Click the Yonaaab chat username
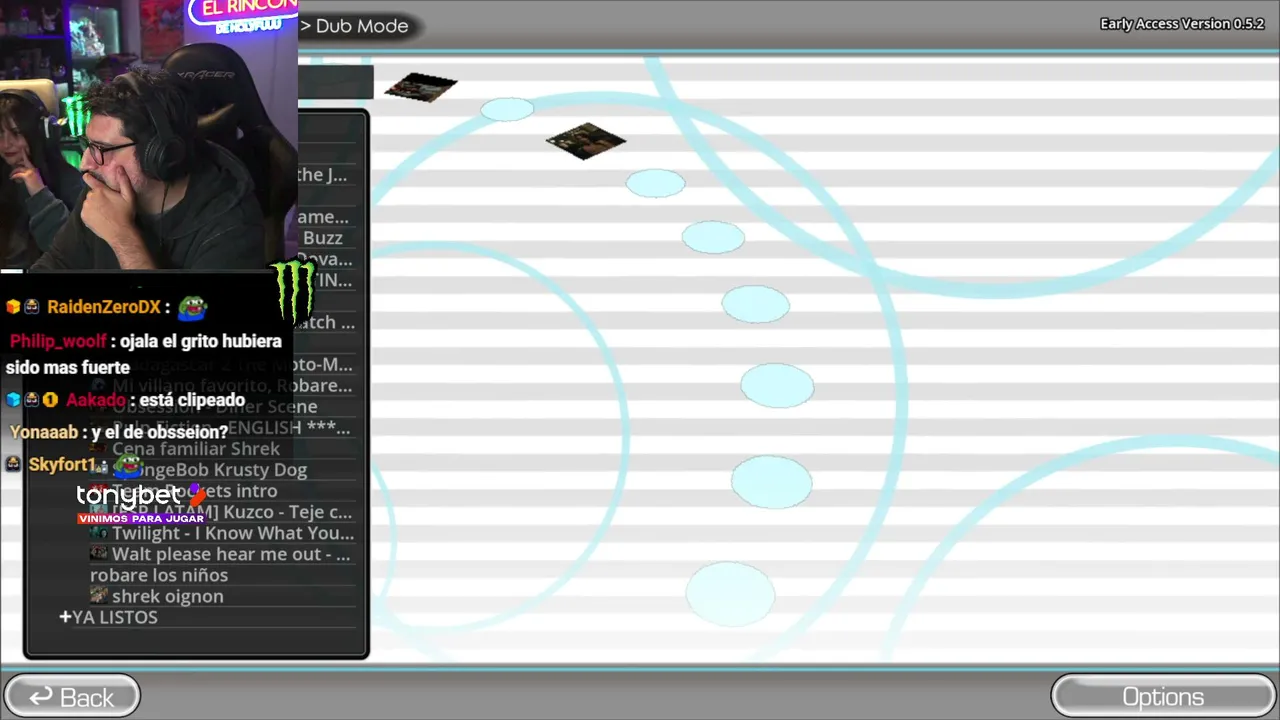The height and width of the screenshot is (720, 1280). pyautogui.click(x=44, y=432)
